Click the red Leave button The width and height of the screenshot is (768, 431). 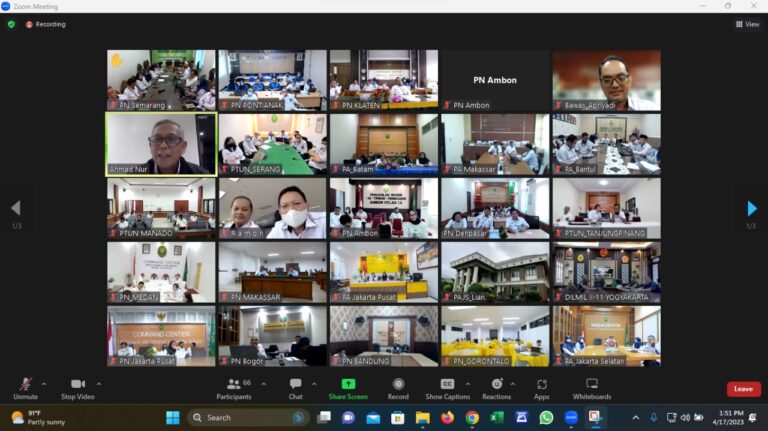point(743,389)
